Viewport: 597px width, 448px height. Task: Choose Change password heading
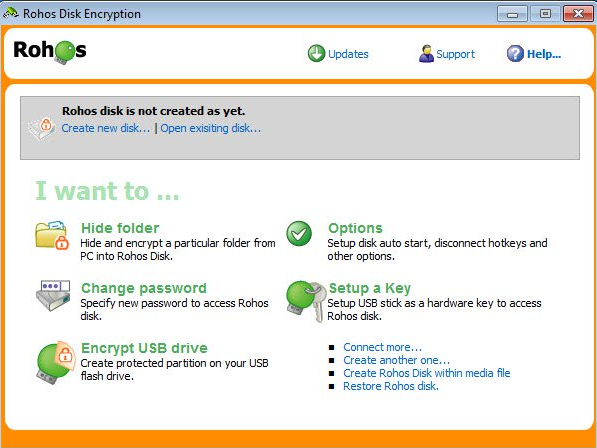click(x=144, y=288)
